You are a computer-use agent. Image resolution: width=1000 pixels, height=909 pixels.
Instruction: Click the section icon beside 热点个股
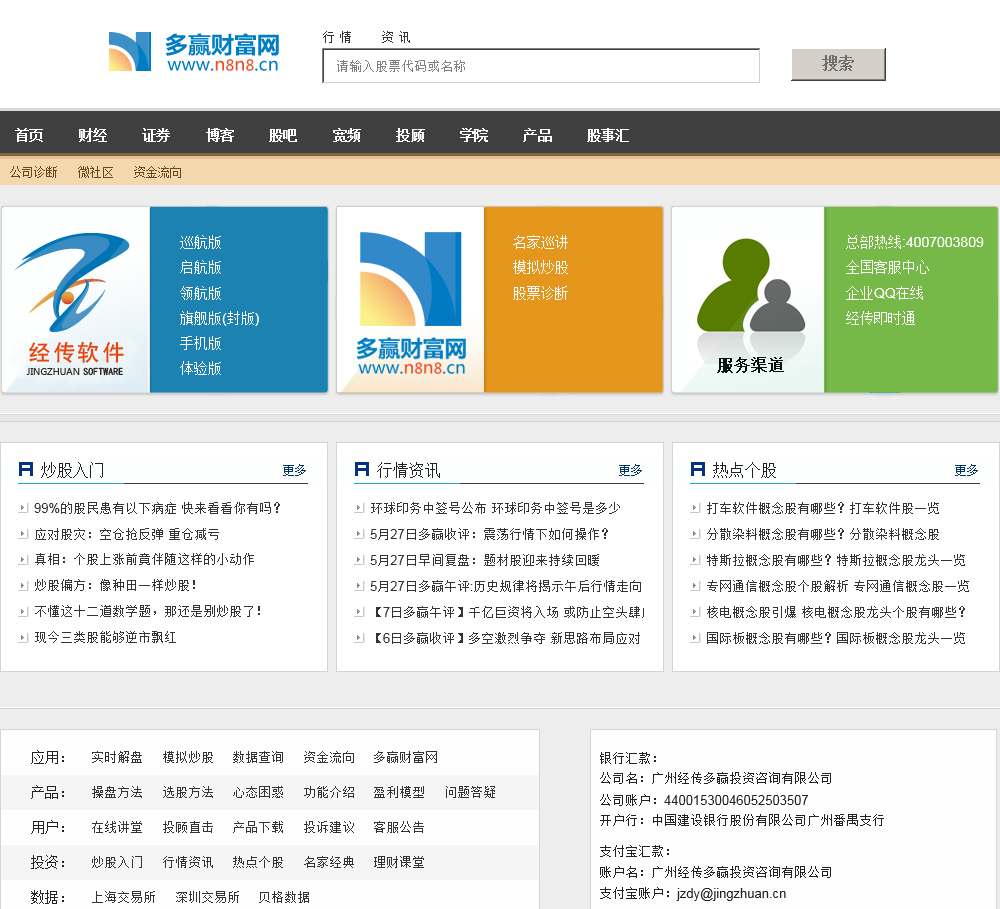698,469
